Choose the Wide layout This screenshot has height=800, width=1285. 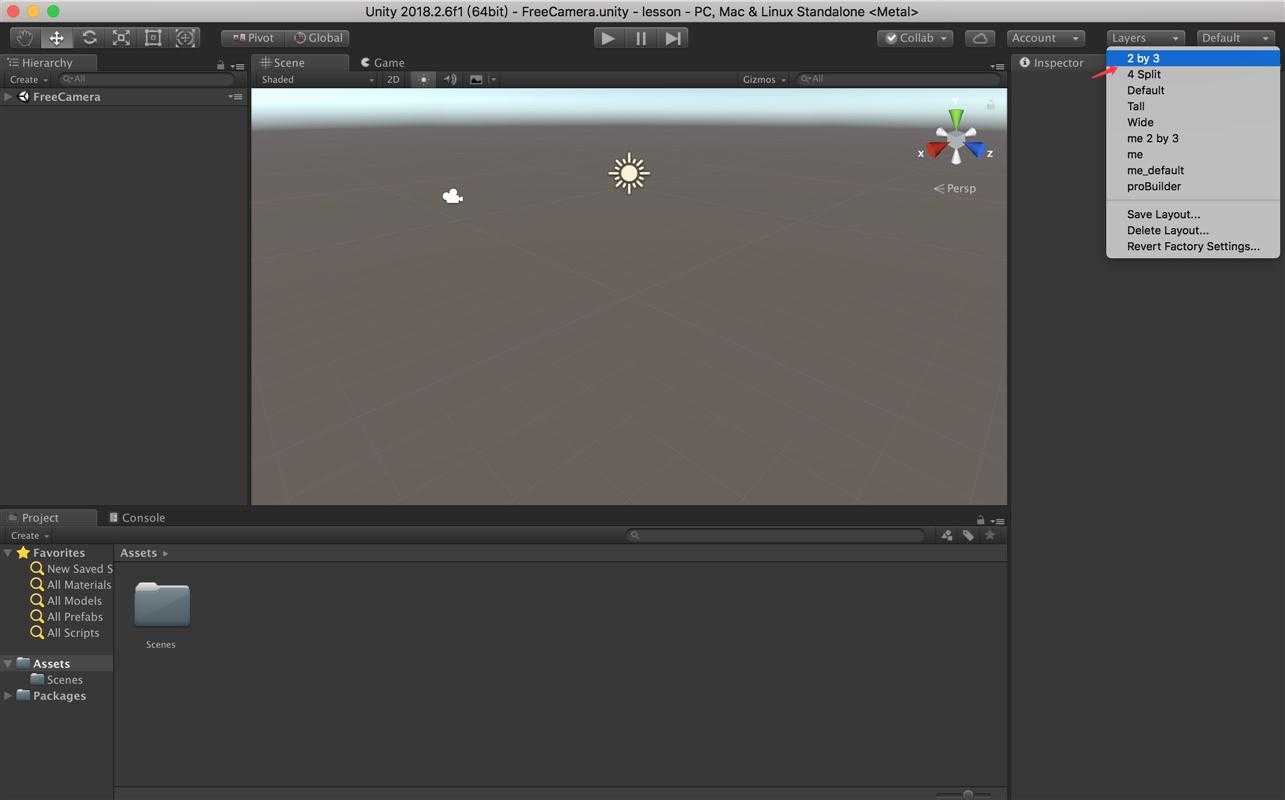click(x=1193, y=122)
